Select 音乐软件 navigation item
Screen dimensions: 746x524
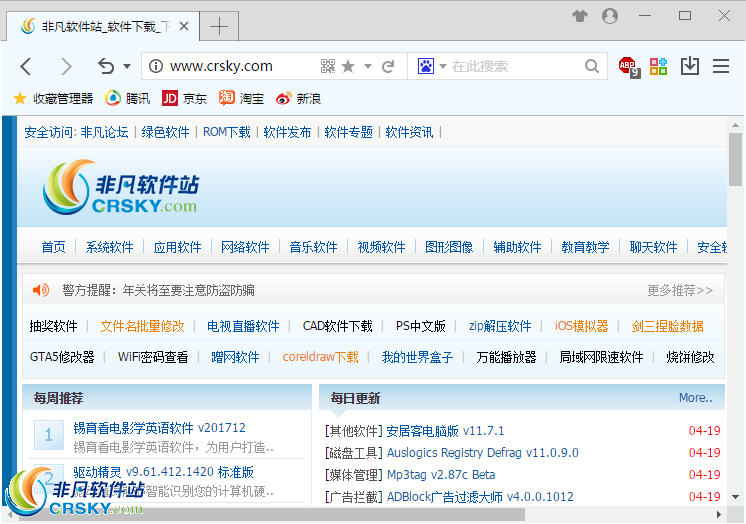click(x=314, y=247)
